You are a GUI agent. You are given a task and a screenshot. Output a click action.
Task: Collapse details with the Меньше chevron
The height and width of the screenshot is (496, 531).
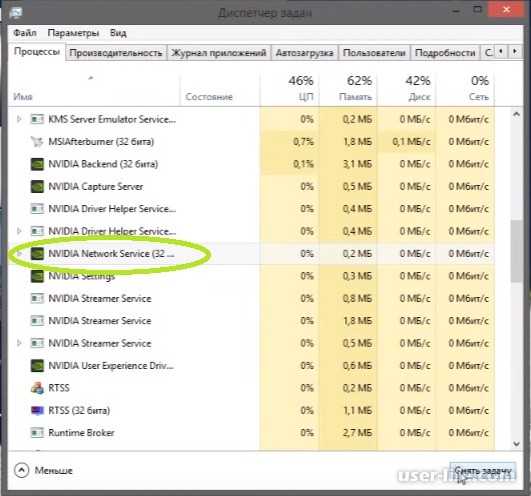coord(22,470)
